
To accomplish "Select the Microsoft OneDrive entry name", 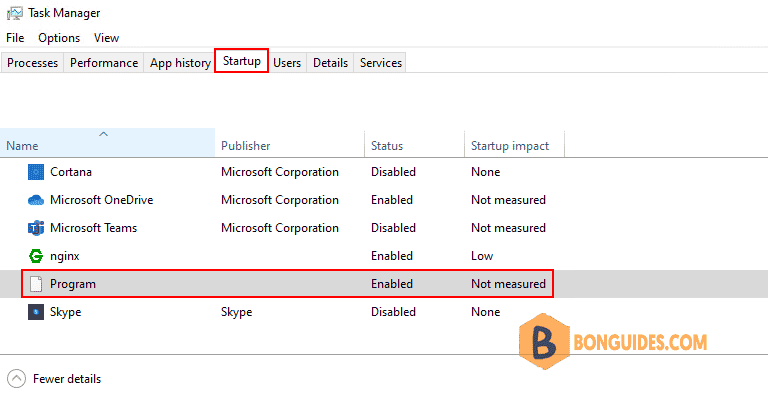I will tap(101, 200).
